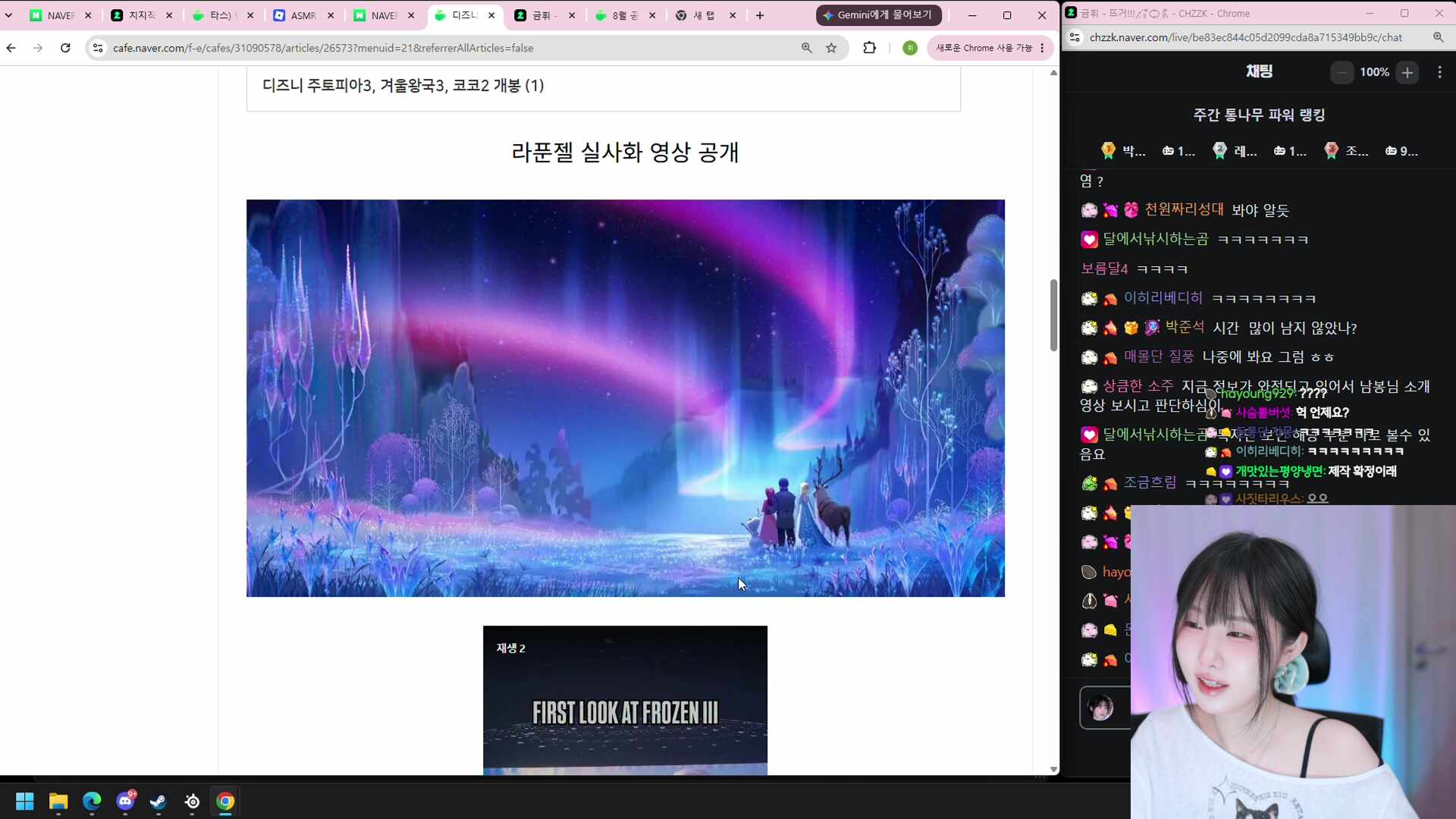Open the Chrome three-dot menu in cafe window
This screenshot has width=1456, height=819.
1043,48
